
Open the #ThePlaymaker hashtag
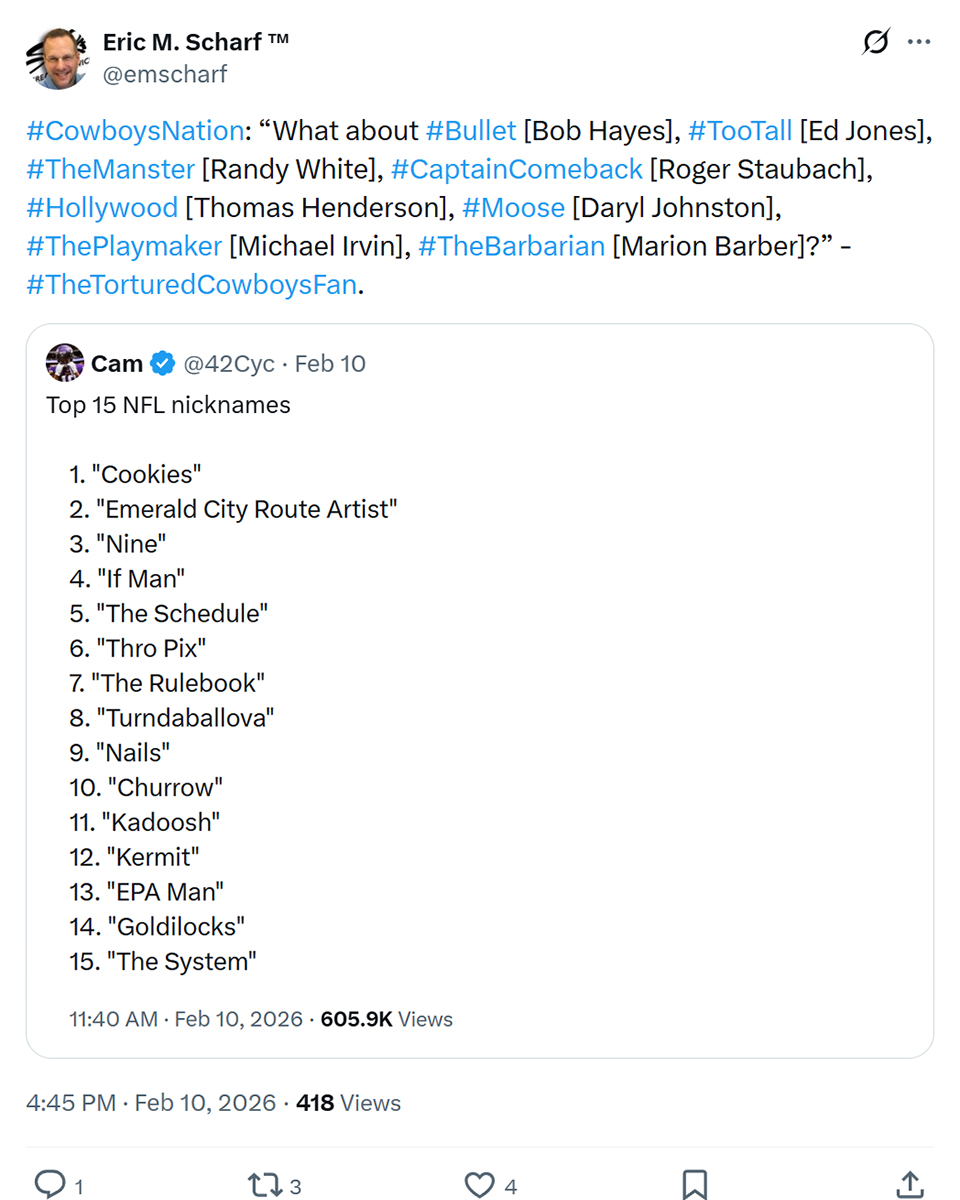coord(124,246)
